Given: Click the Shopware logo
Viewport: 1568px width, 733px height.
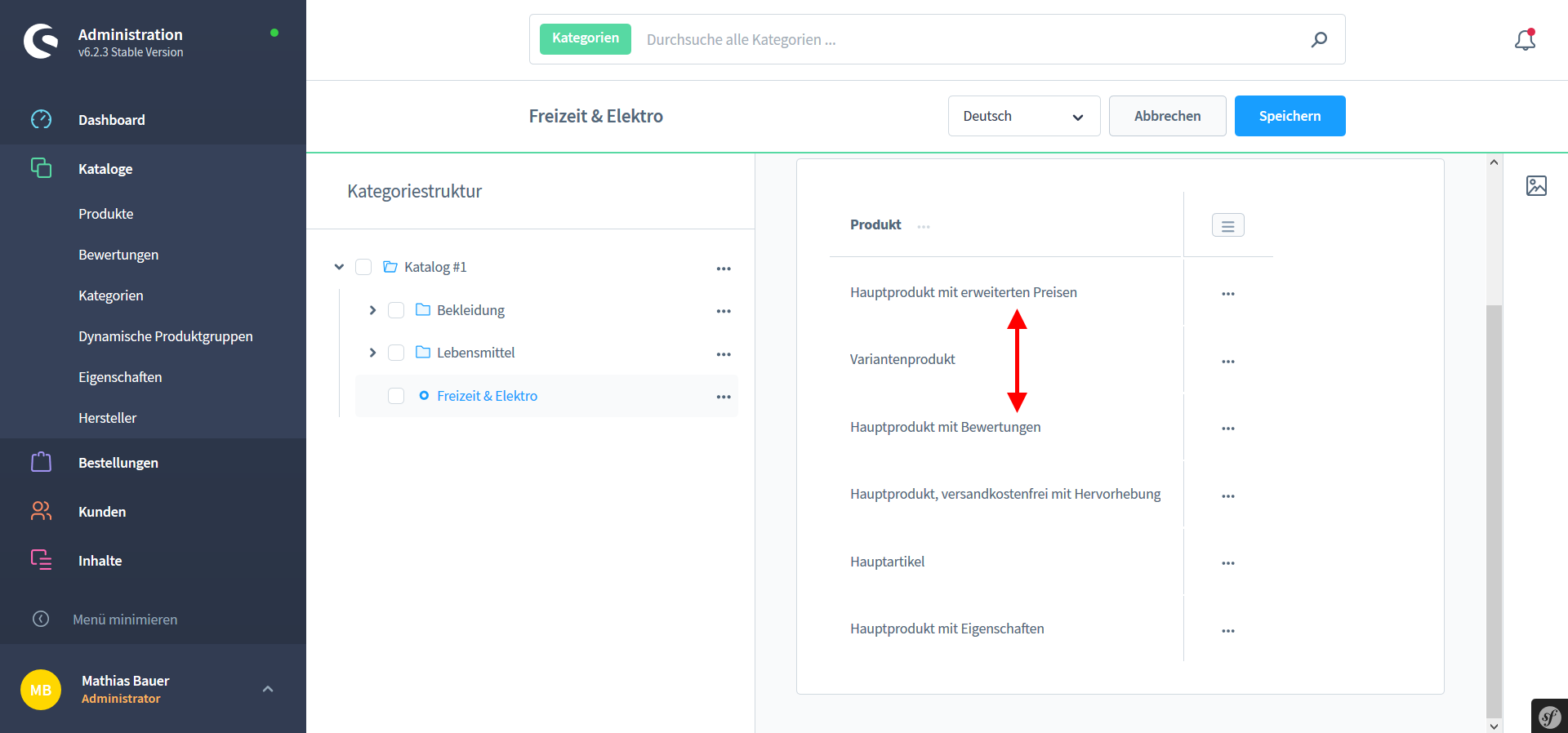Looking at the screenshot, I should (41, 41).
